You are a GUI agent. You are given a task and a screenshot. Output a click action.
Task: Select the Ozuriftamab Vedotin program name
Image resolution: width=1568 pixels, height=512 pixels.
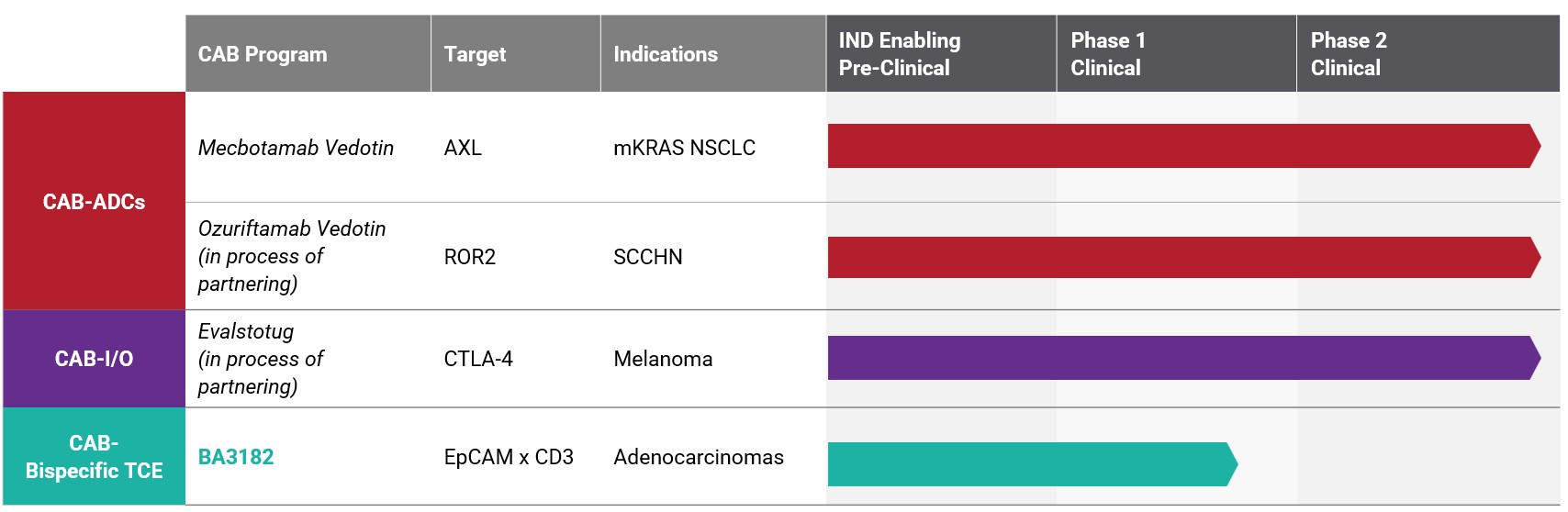coord(292,228)
